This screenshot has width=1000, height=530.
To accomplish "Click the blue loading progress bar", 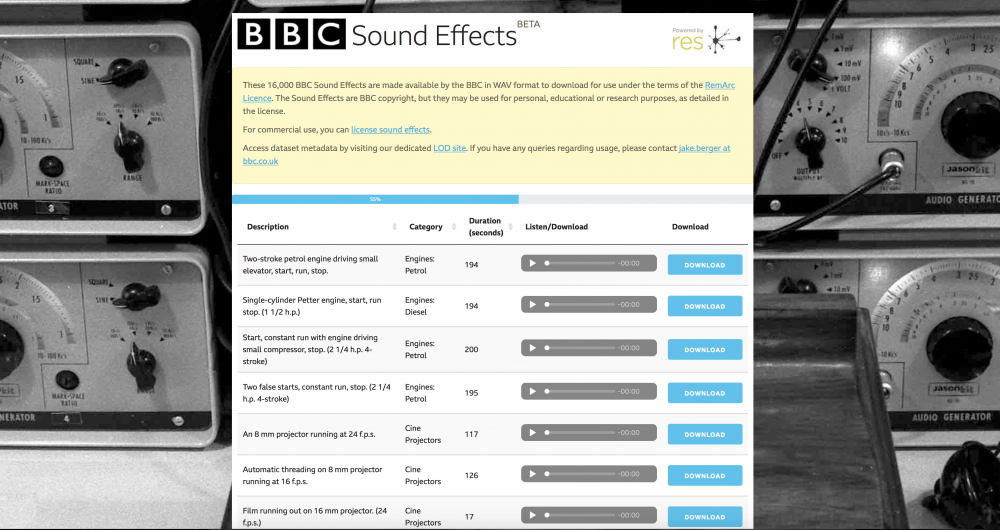I will [x=375, y=199].
